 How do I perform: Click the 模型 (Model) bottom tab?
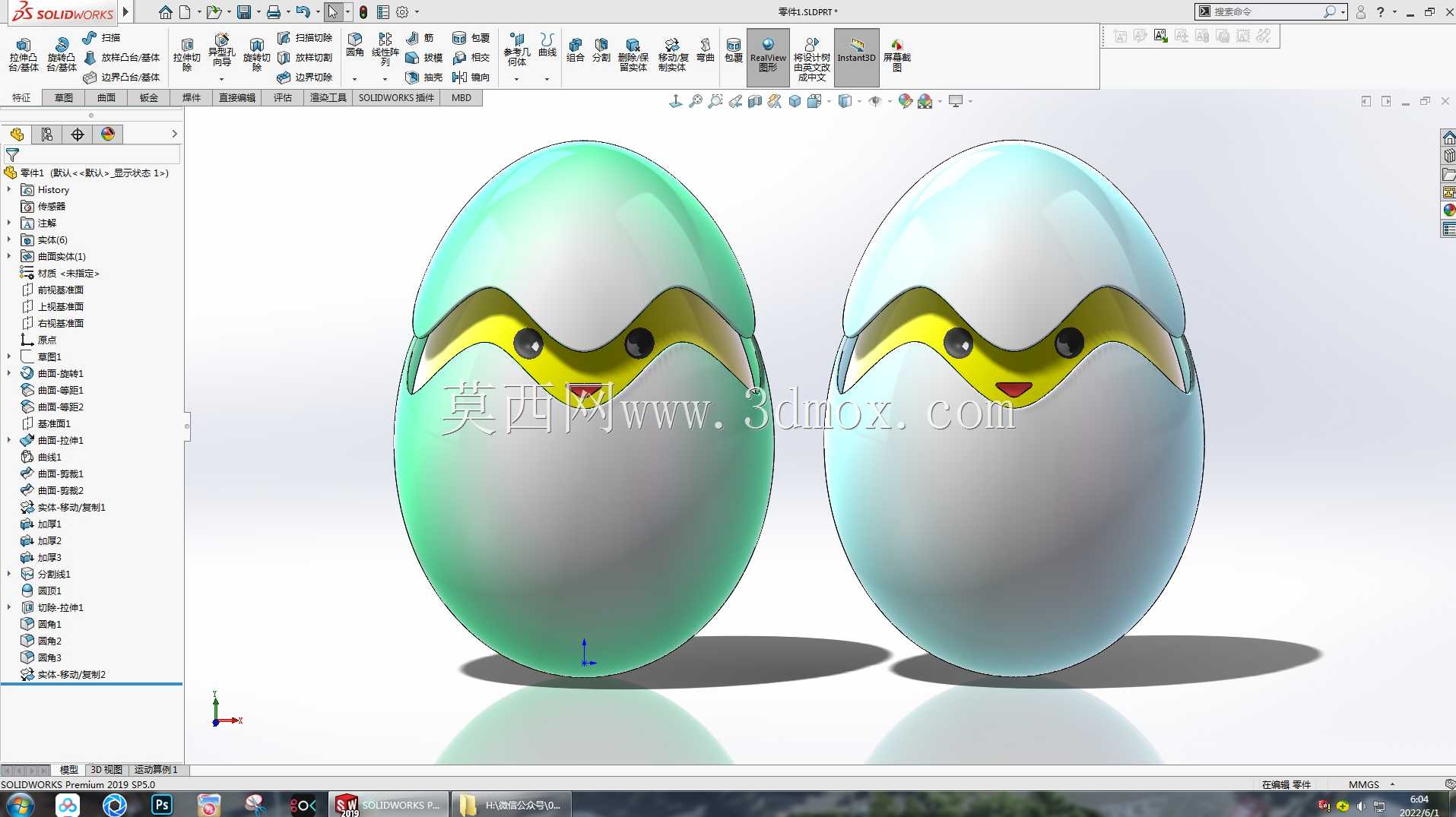(x=68, y=770)
